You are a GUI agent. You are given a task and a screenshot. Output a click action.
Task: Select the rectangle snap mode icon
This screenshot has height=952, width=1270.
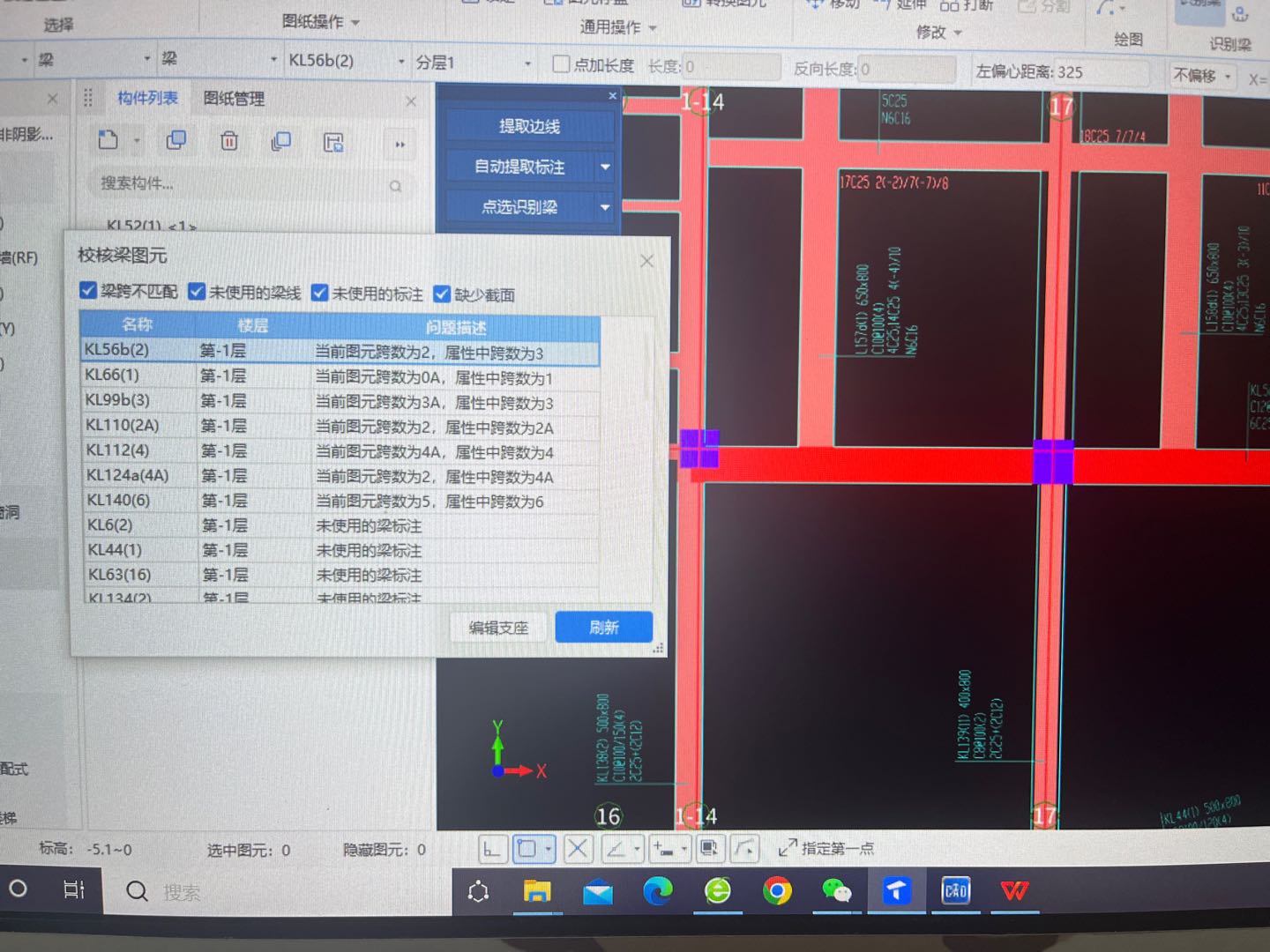coord(527,849)
